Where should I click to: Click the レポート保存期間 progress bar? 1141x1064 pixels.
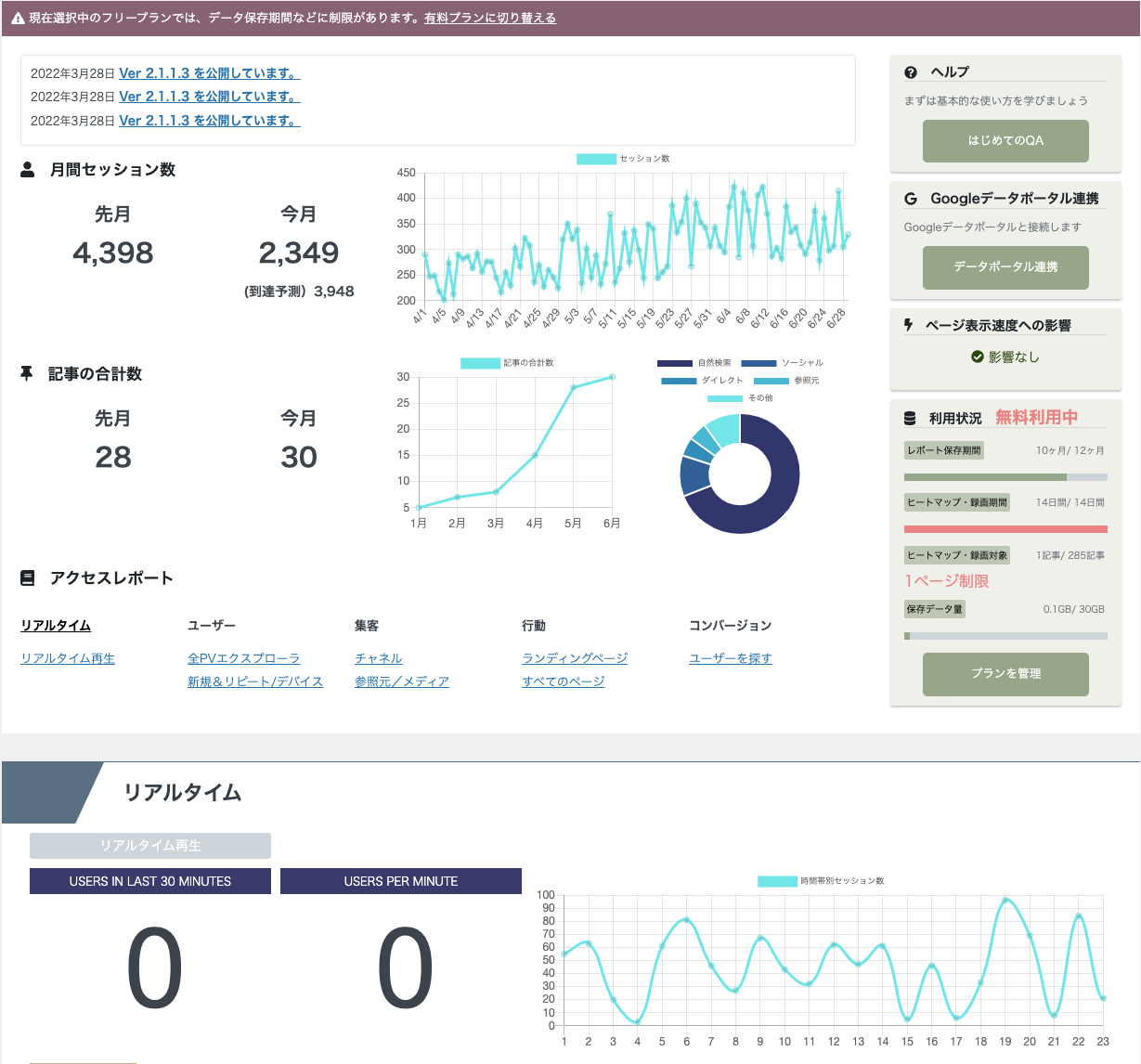point(1005,477)
